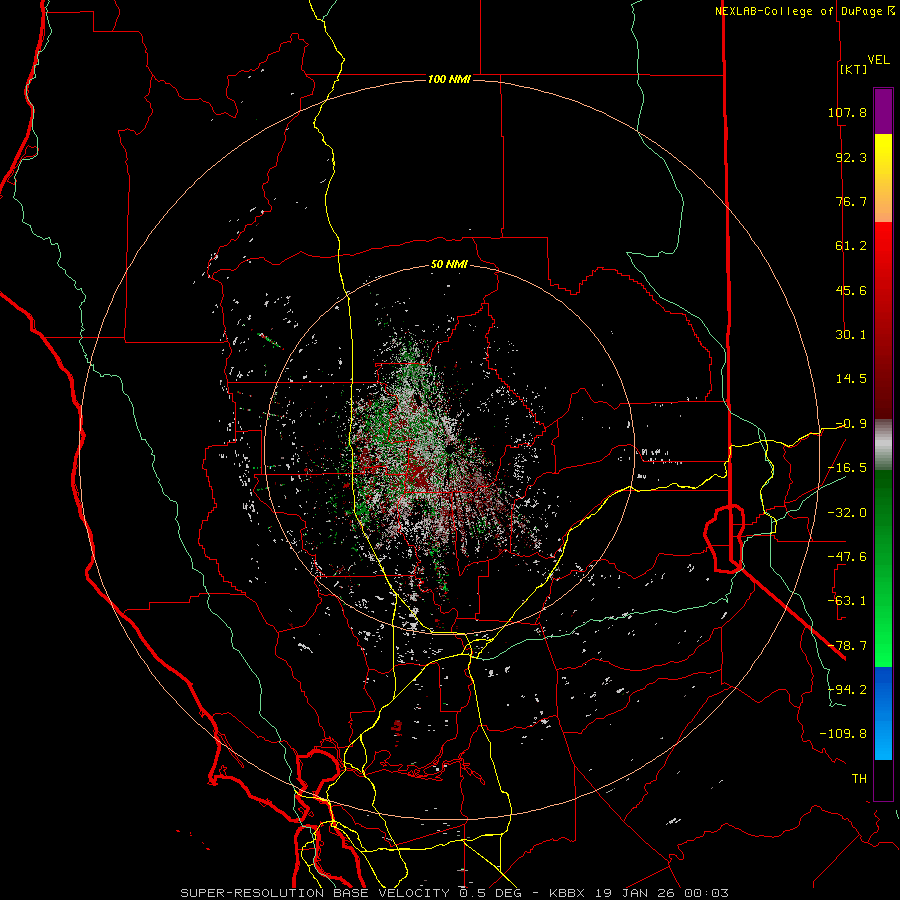Click the gray near-zero segment of color bar
This screenshot has height=900, width=900.
883,445
